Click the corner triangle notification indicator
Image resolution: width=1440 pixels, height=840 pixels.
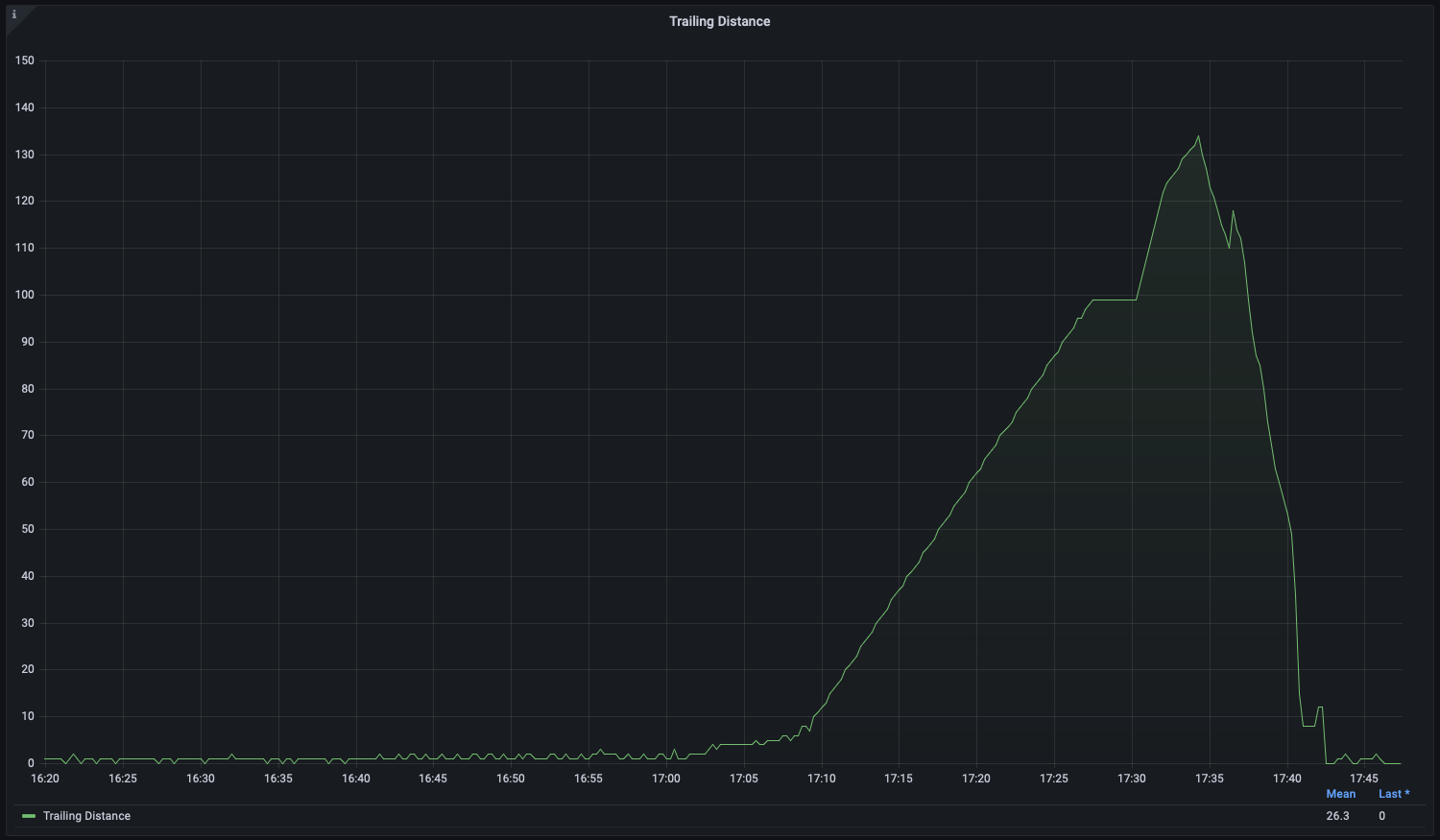(14, 14)
